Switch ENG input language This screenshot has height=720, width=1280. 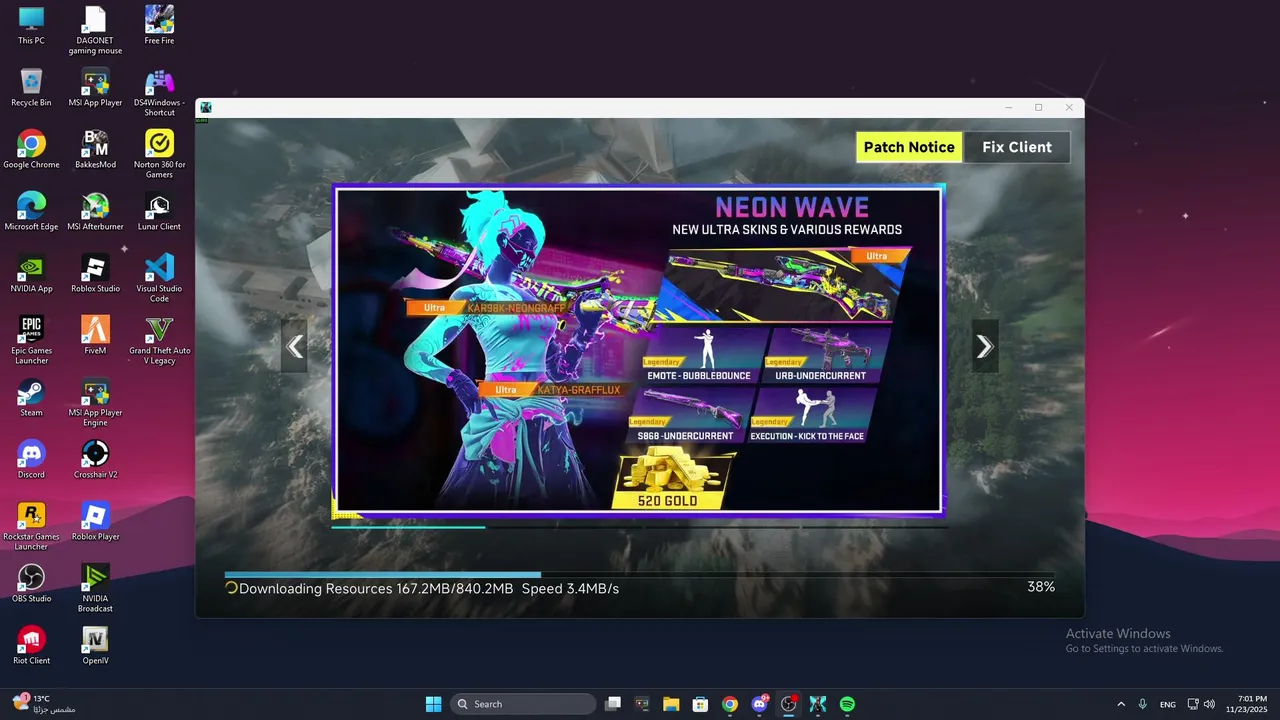coord(1168,704)
